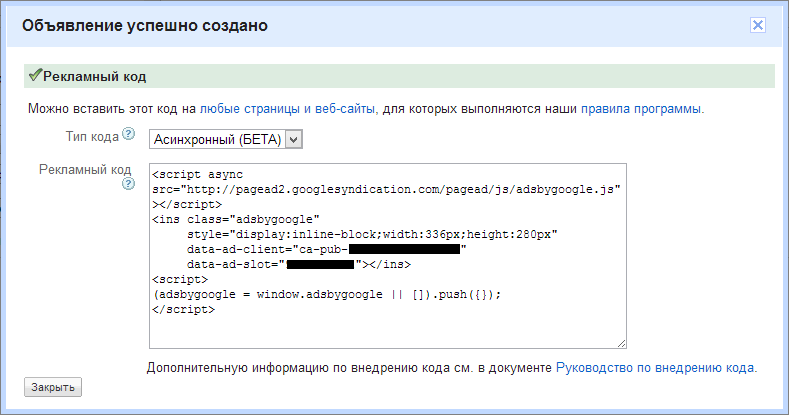Open help icon next to Тип кода
This screenshot has width=789, height=415.
[x=128, y=134]
